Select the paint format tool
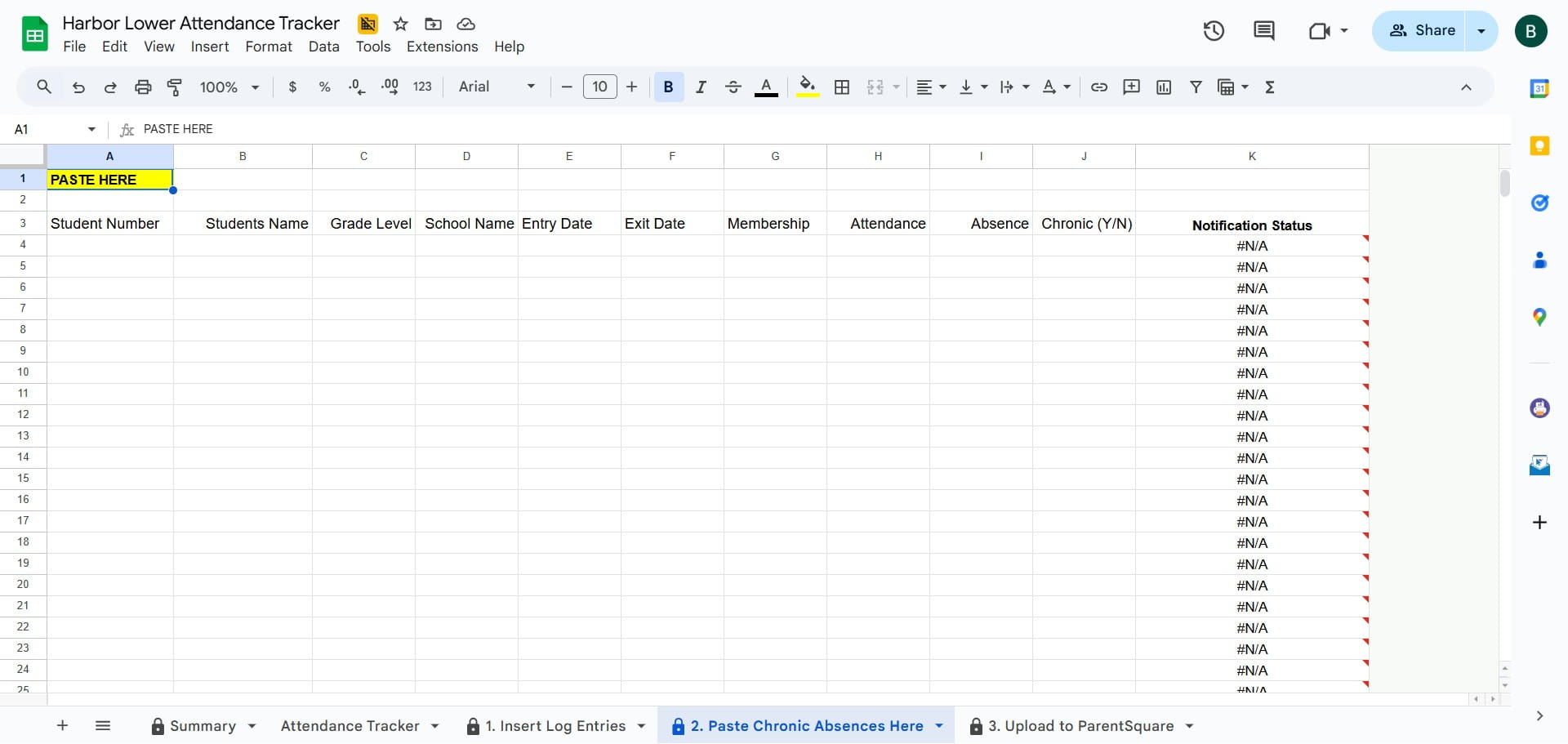 click(175, 87)
